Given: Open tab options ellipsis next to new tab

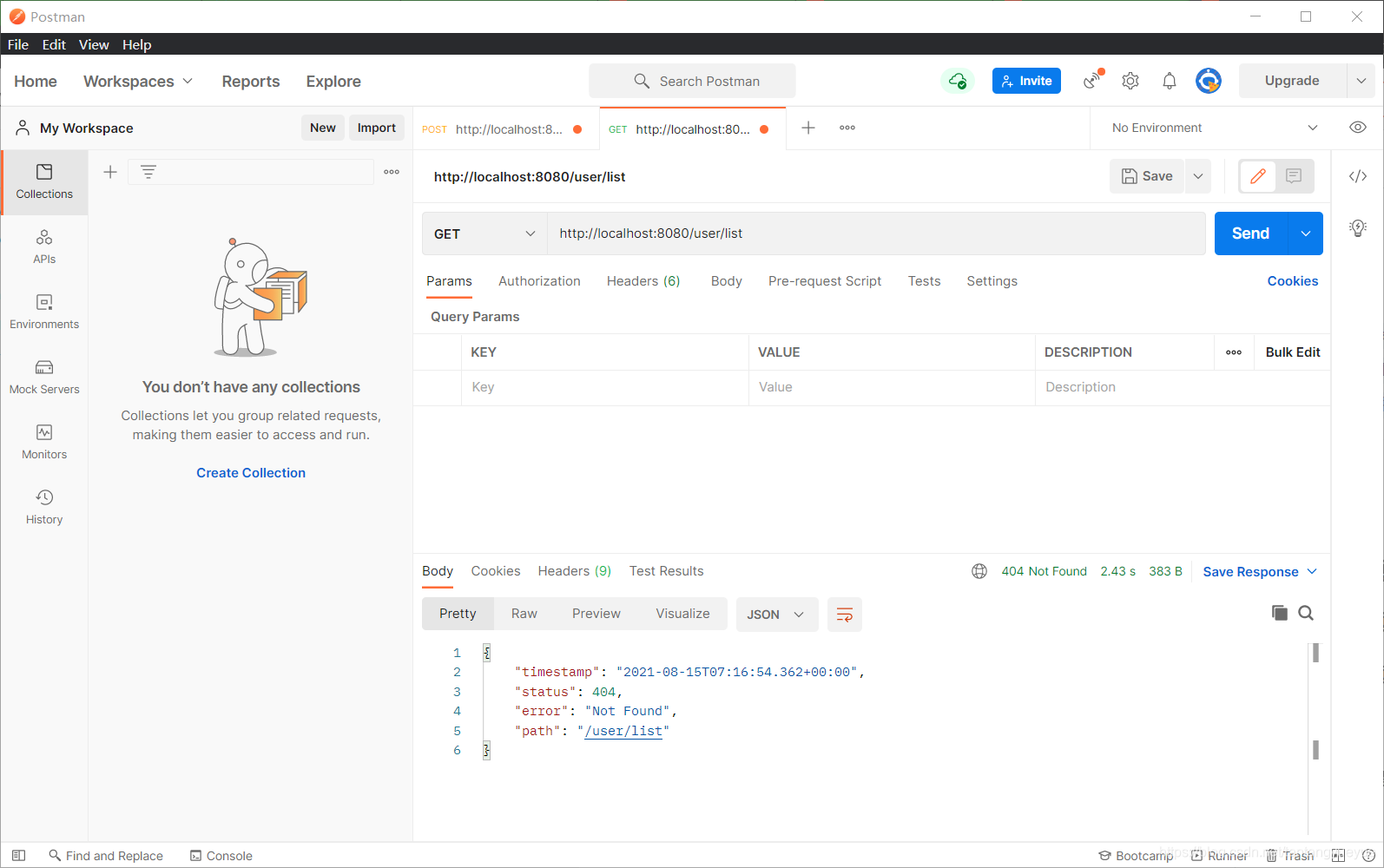Looking at the screenshot, I should click(847, 128).
